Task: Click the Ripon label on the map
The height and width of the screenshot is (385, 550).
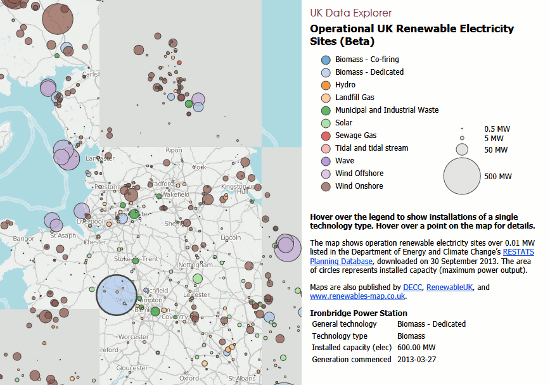Action: tap(174, 150)
